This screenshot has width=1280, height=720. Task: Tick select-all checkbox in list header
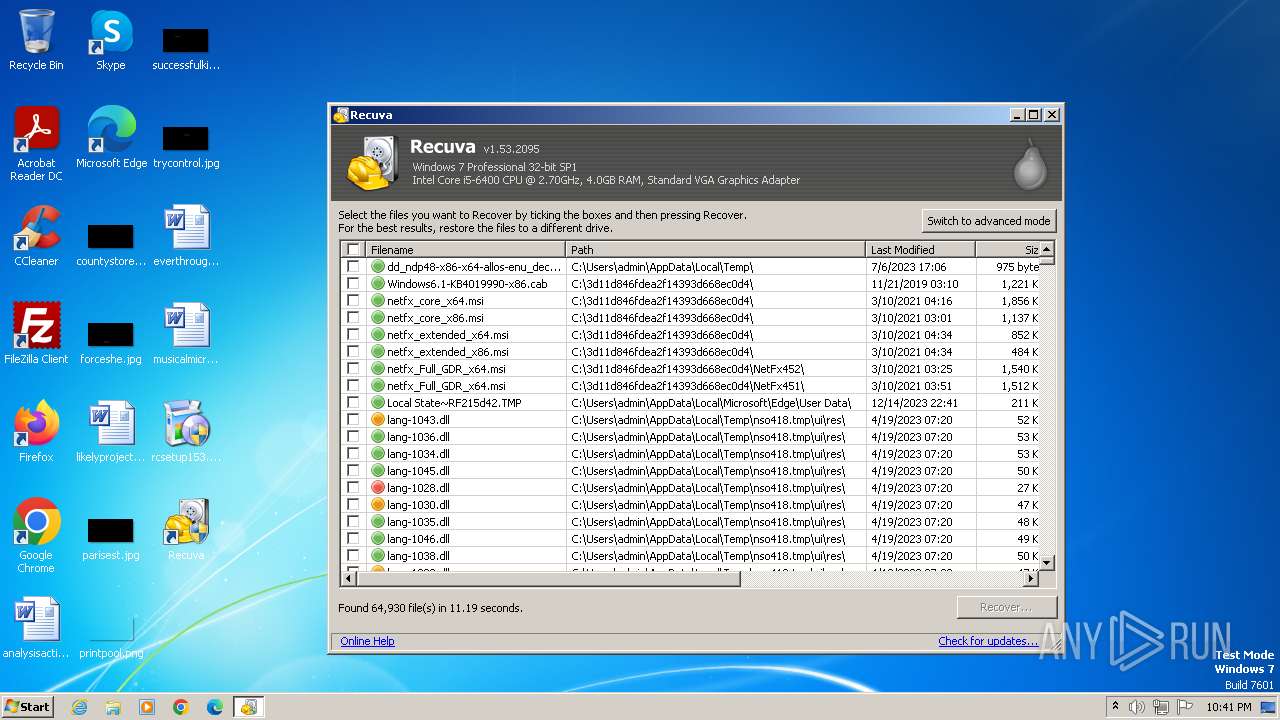pyautogui.click(x=352, y=250)
